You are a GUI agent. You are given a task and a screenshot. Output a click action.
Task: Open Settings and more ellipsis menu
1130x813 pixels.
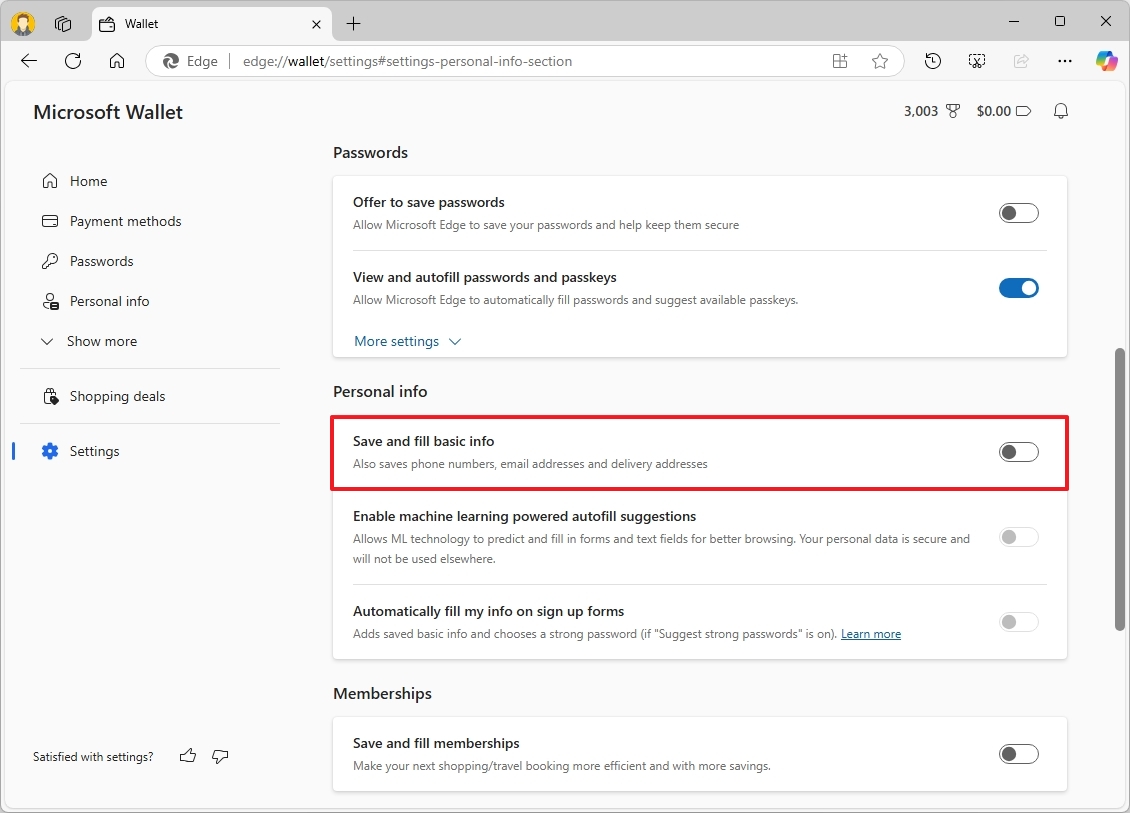pos(1064,61)
